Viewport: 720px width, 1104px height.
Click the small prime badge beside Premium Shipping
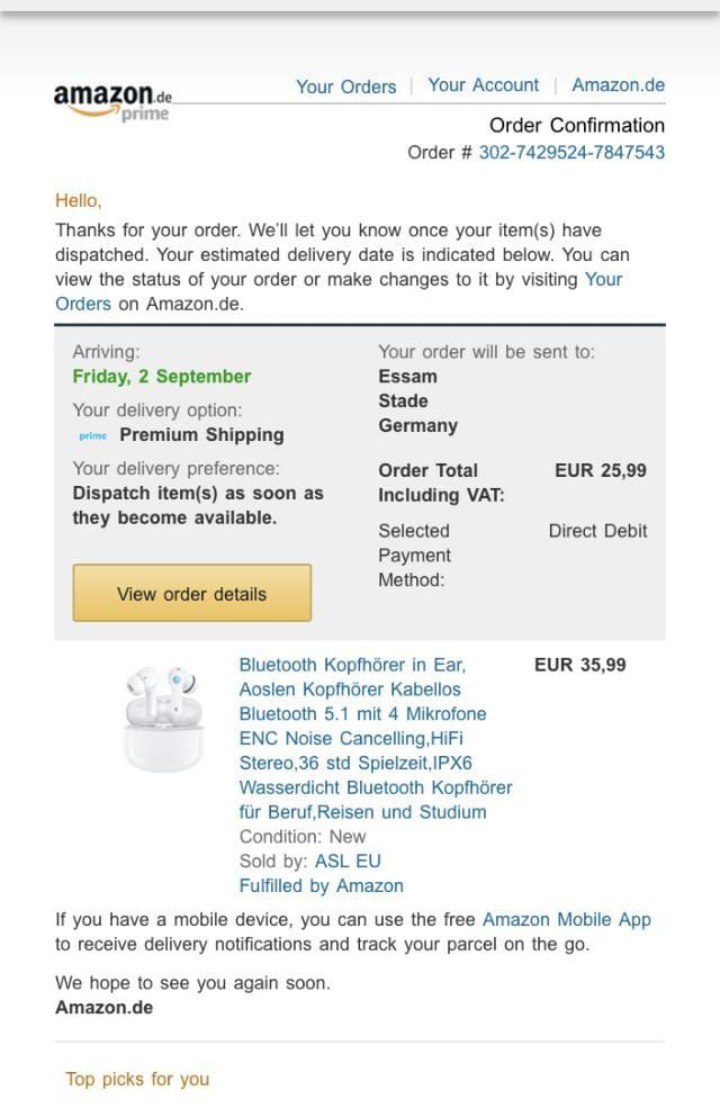tap(92, 436)
